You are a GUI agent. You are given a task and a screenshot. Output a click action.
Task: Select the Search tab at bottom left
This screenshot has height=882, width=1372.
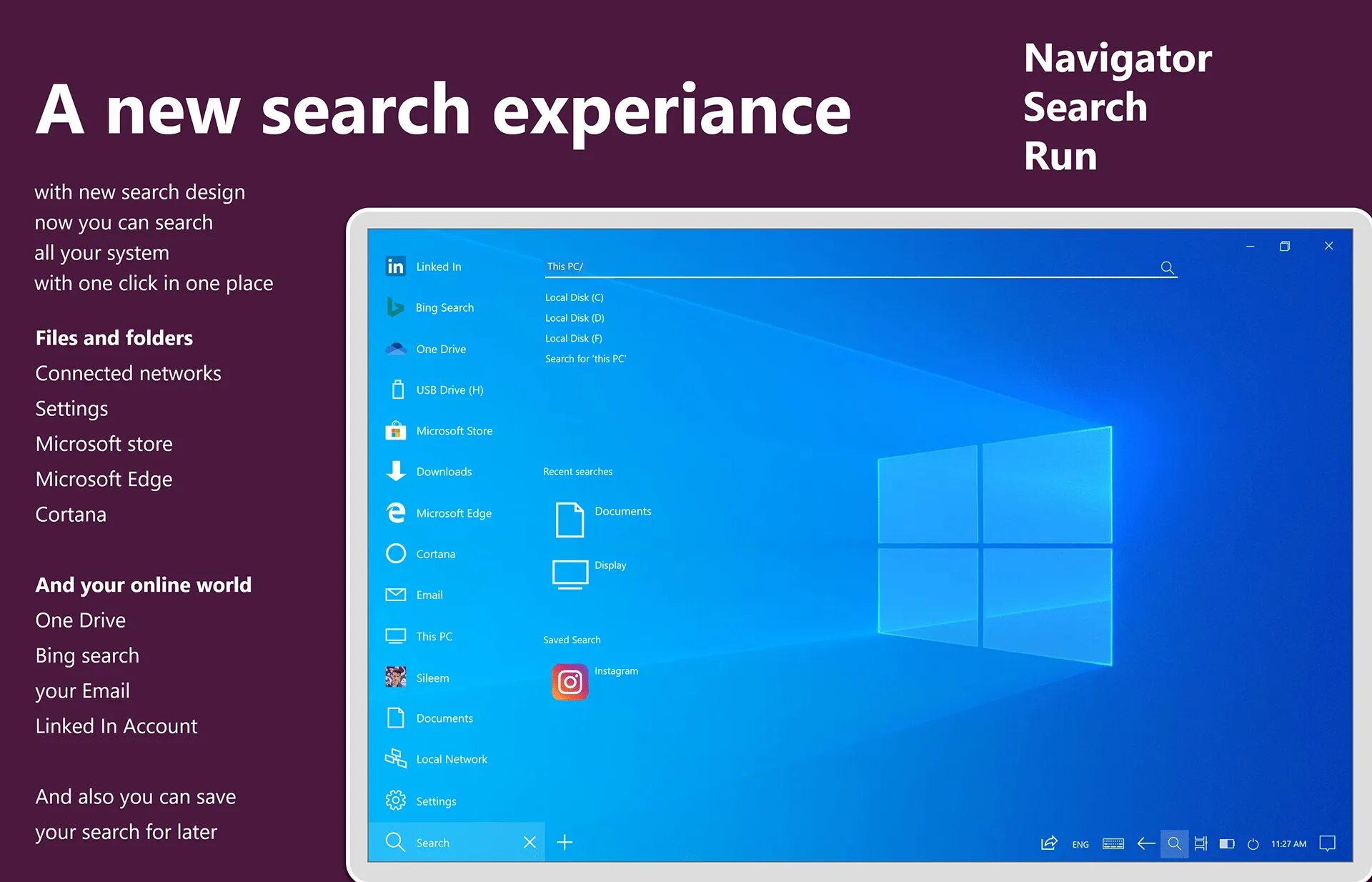pyautogui.click(x=456, y=842)
